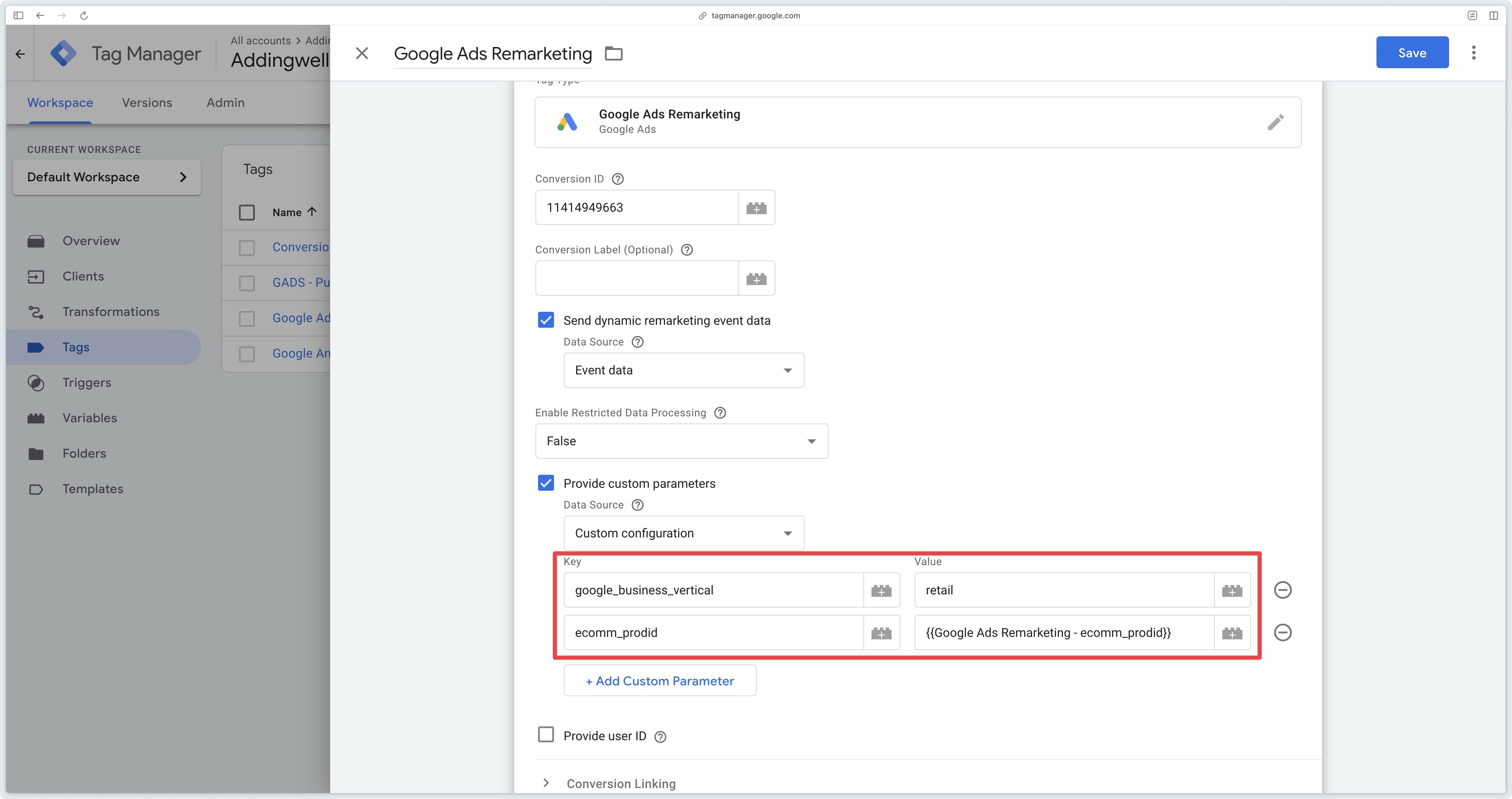Reload the browser page
The height and width of the screenshot is (799, 1512).
point(83,15)
